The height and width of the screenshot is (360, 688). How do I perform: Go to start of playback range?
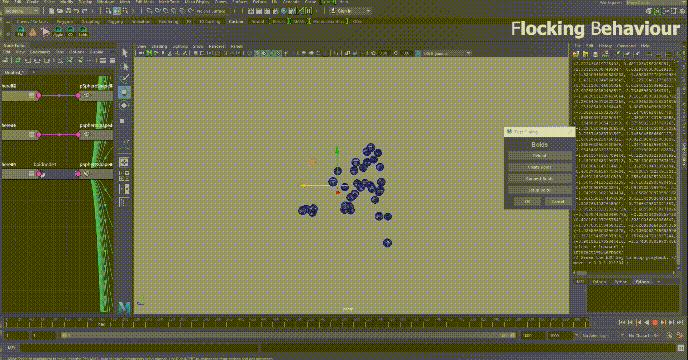tap(622, 322)
